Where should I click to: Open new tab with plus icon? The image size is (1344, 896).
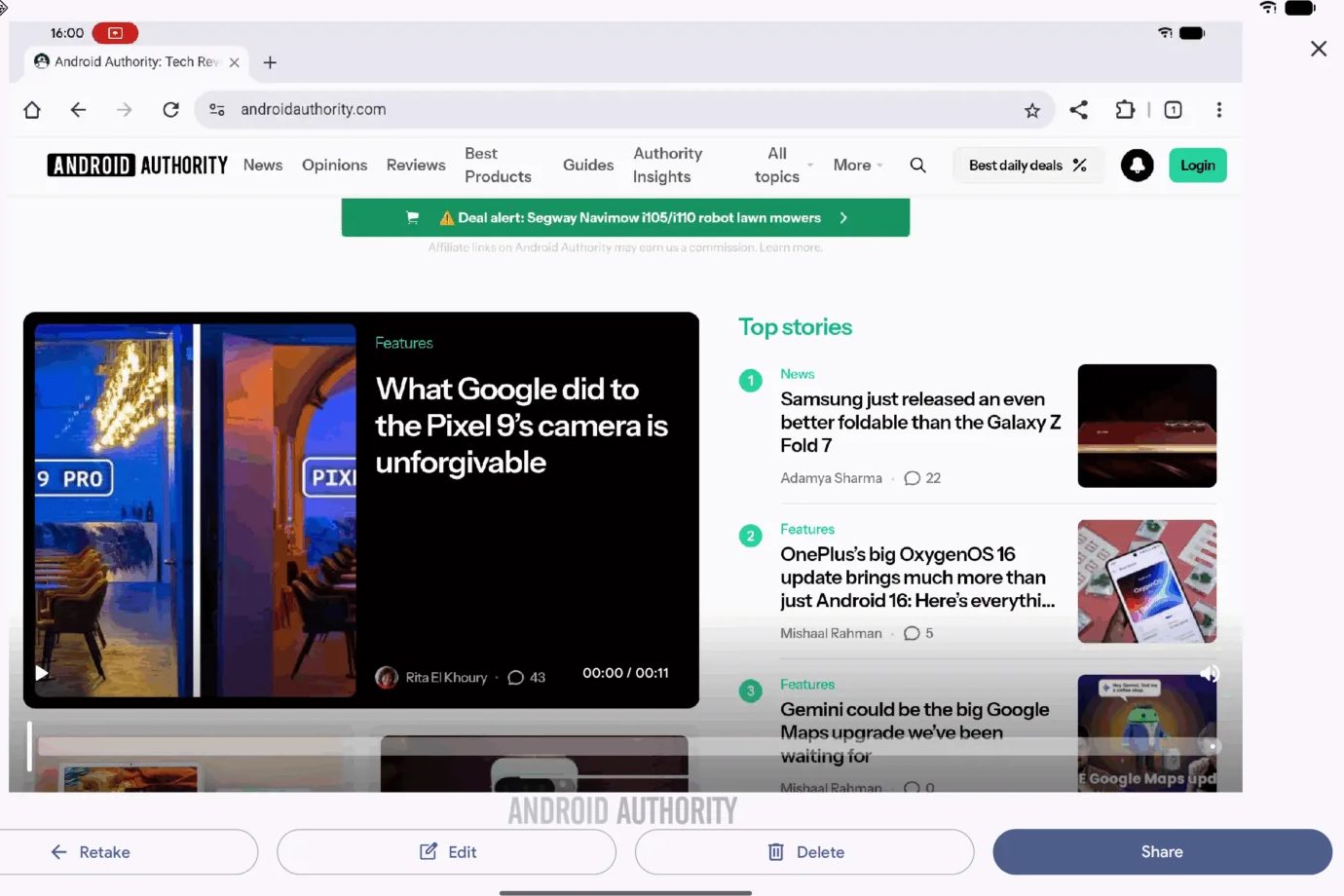270,62
